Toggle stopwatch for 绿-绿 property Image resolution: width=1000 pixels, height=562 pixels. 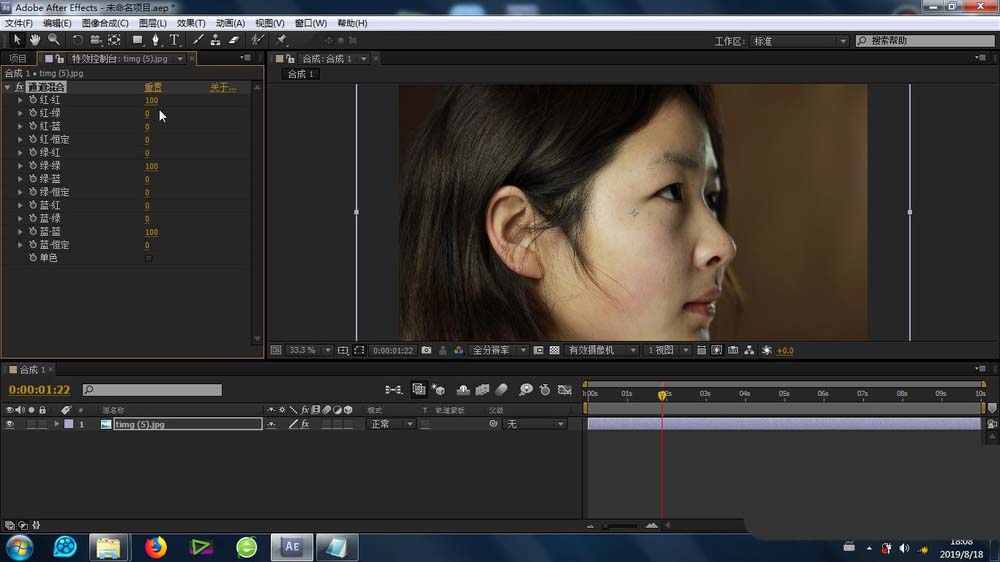pyautogui.click(x=33, y=166)
